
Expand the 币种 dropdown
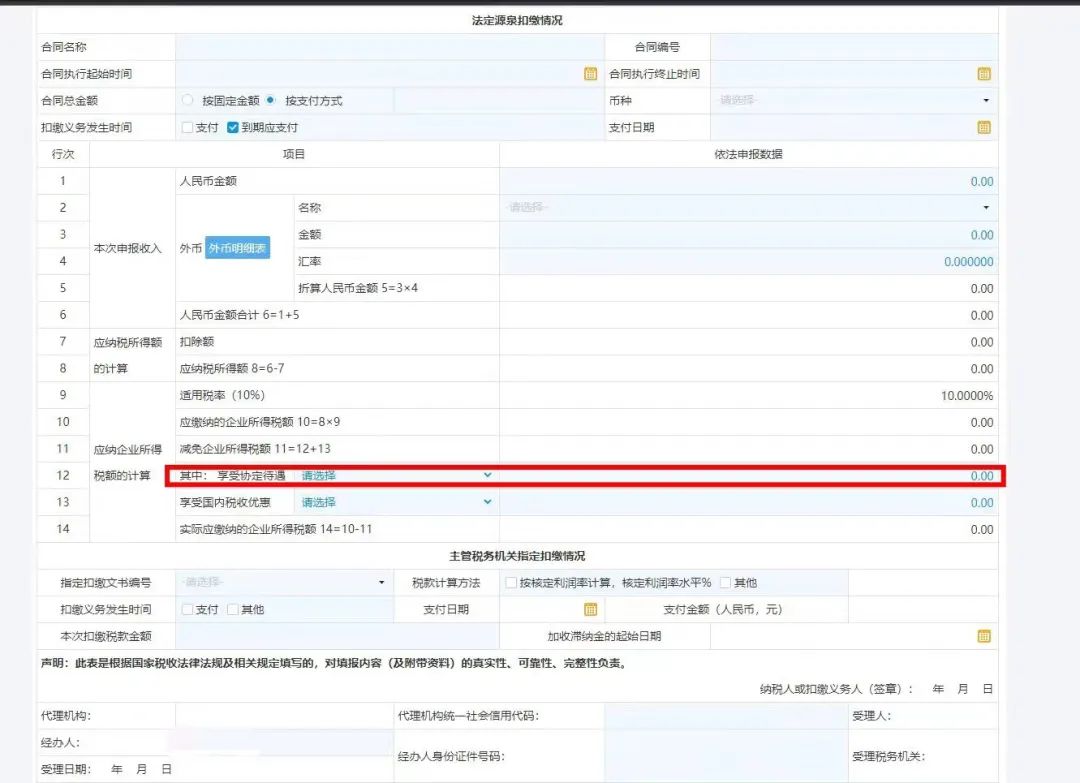(x=853, y=101)
